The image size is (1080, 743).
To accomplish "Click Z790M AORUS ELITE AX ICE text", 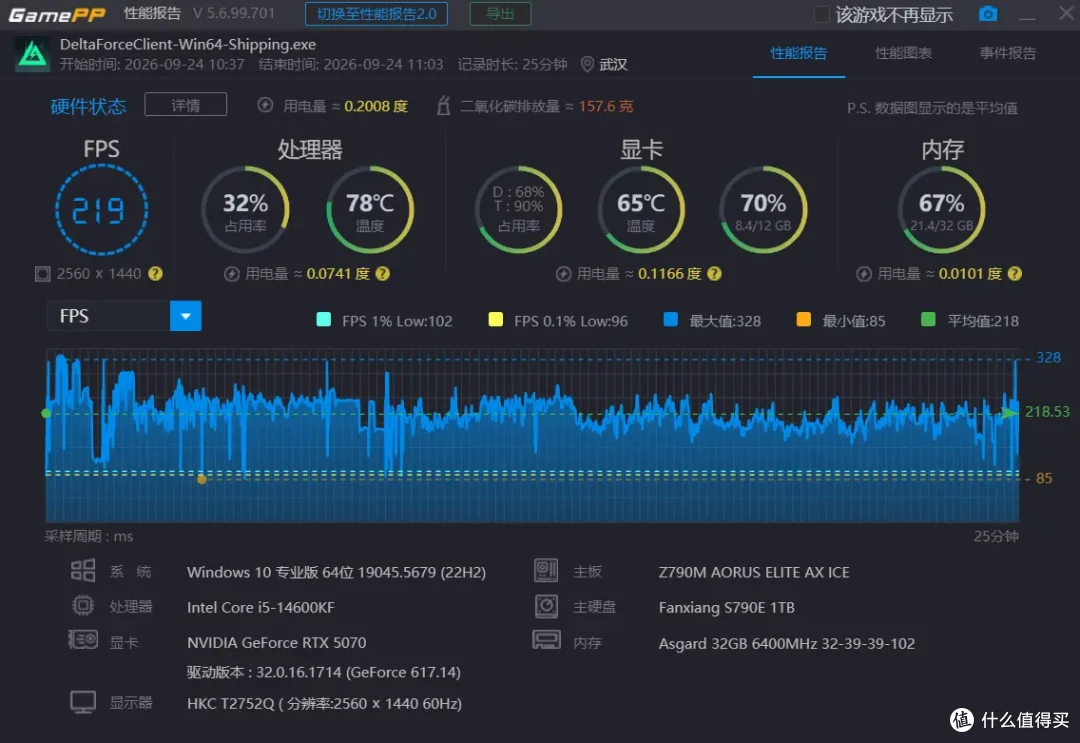I will click(x=754, y=572).
